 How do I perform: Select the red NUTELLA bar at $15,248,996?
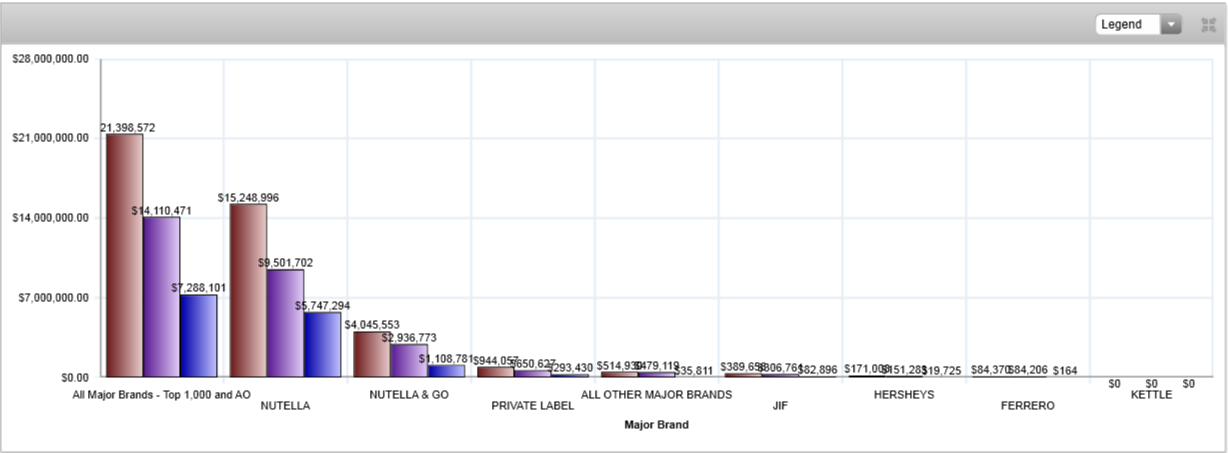(248, 290)
